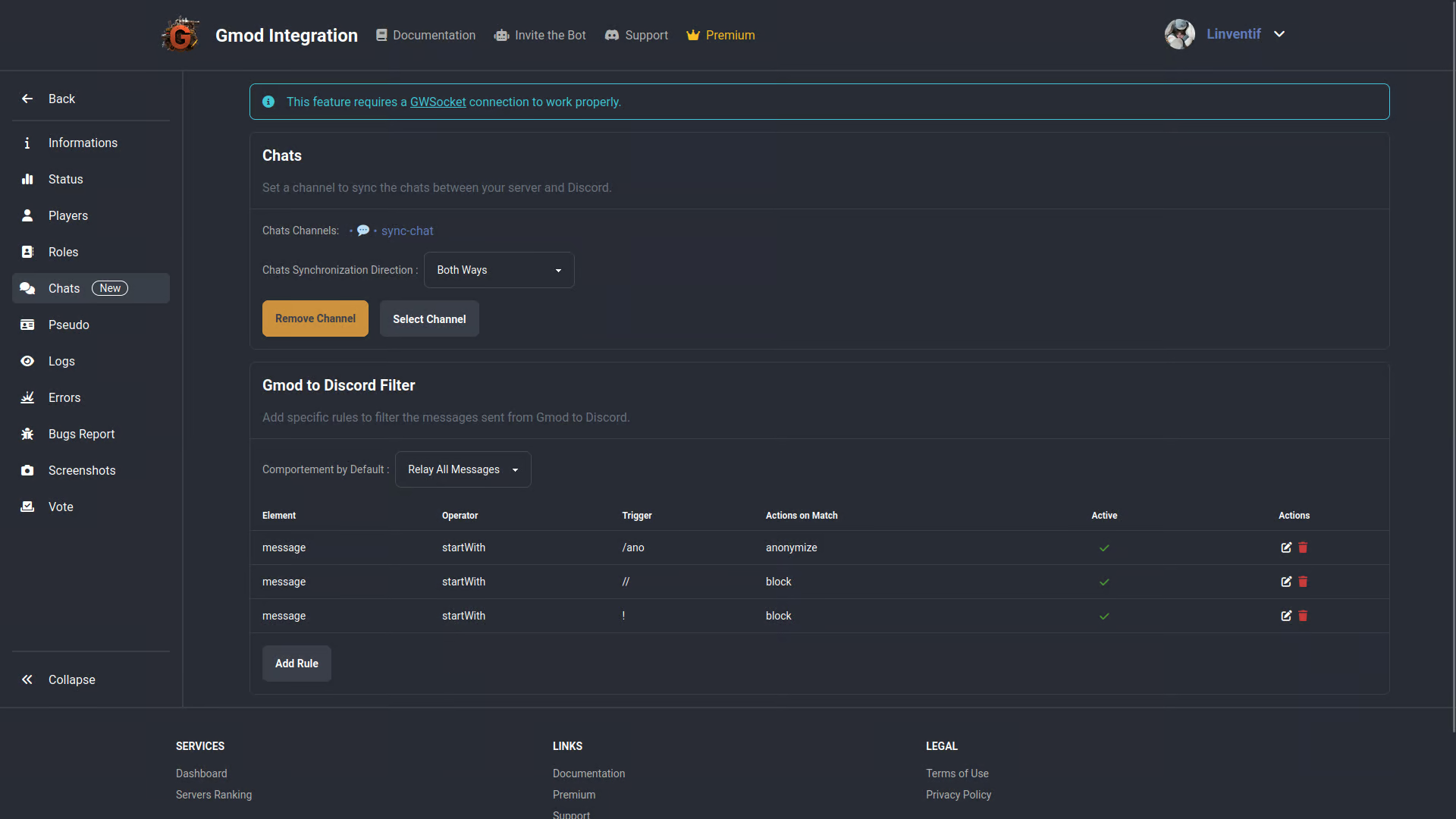Edit the /ano anonymize rule
The height and width of the screenshot is (819, 1456).
click(1286, 548)
